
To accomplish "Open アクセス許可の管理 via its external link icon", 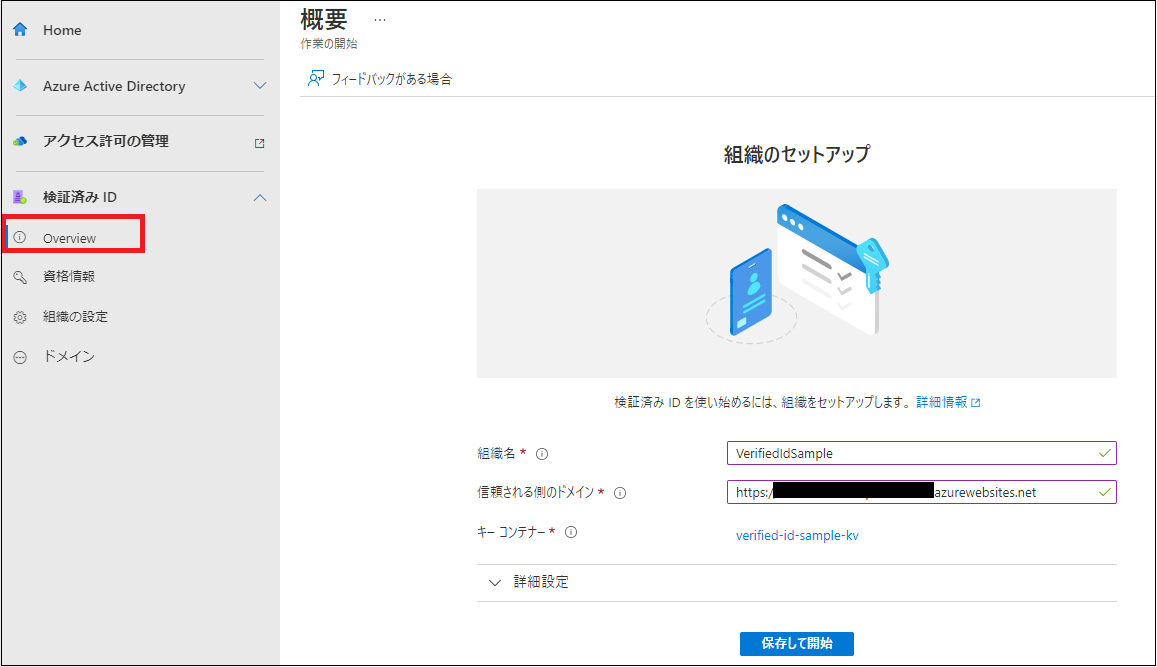I will pyautogui.click(x=259, y=142).
